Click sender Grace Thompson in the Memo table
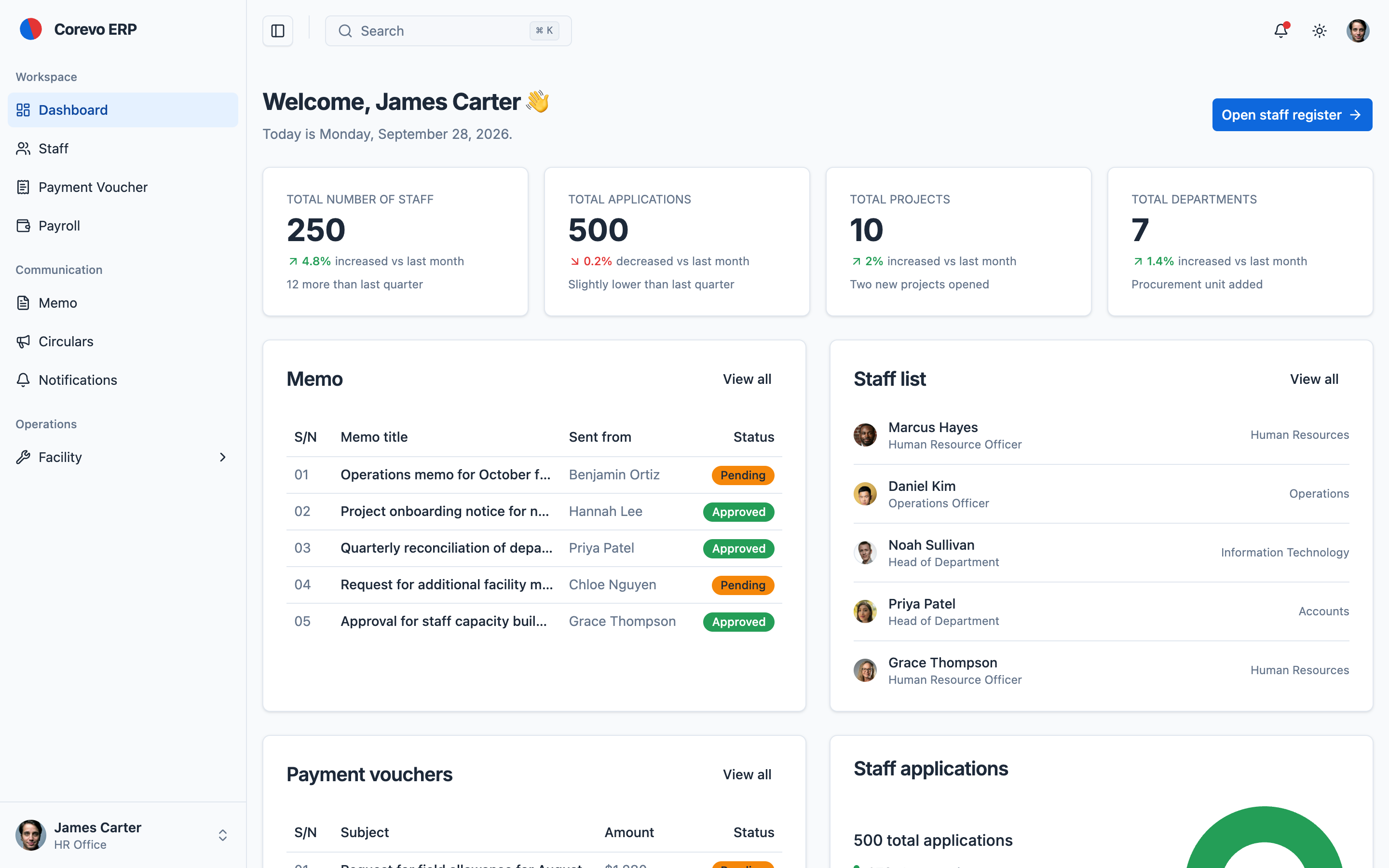 pyautogui.click(x=622, y=622)
